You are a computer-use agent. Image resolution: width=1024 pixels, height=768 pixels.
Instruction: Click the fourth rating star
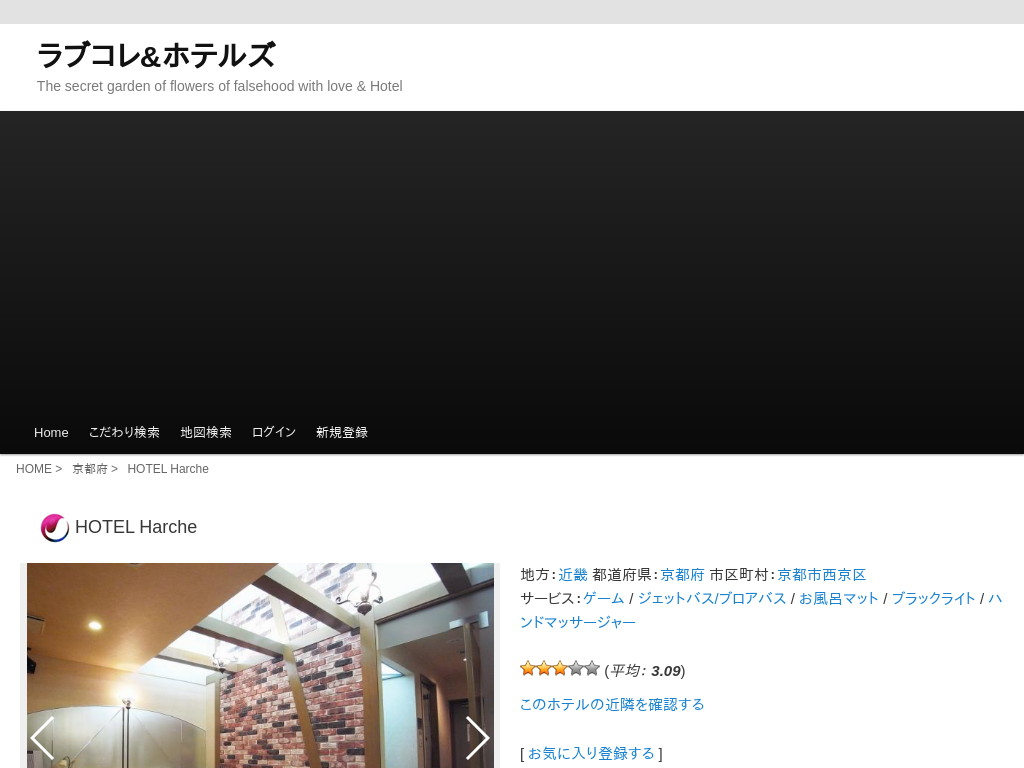click(576, 669)
